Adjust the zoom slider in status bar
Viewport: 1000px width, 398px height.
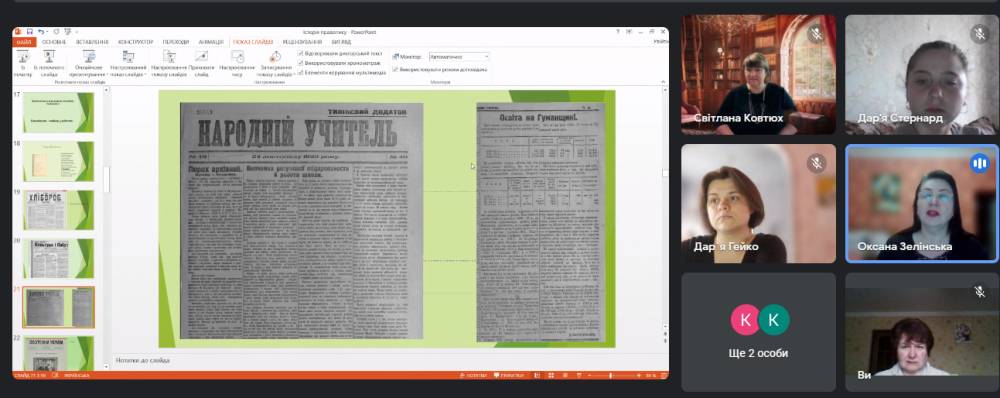pos(611,376)
